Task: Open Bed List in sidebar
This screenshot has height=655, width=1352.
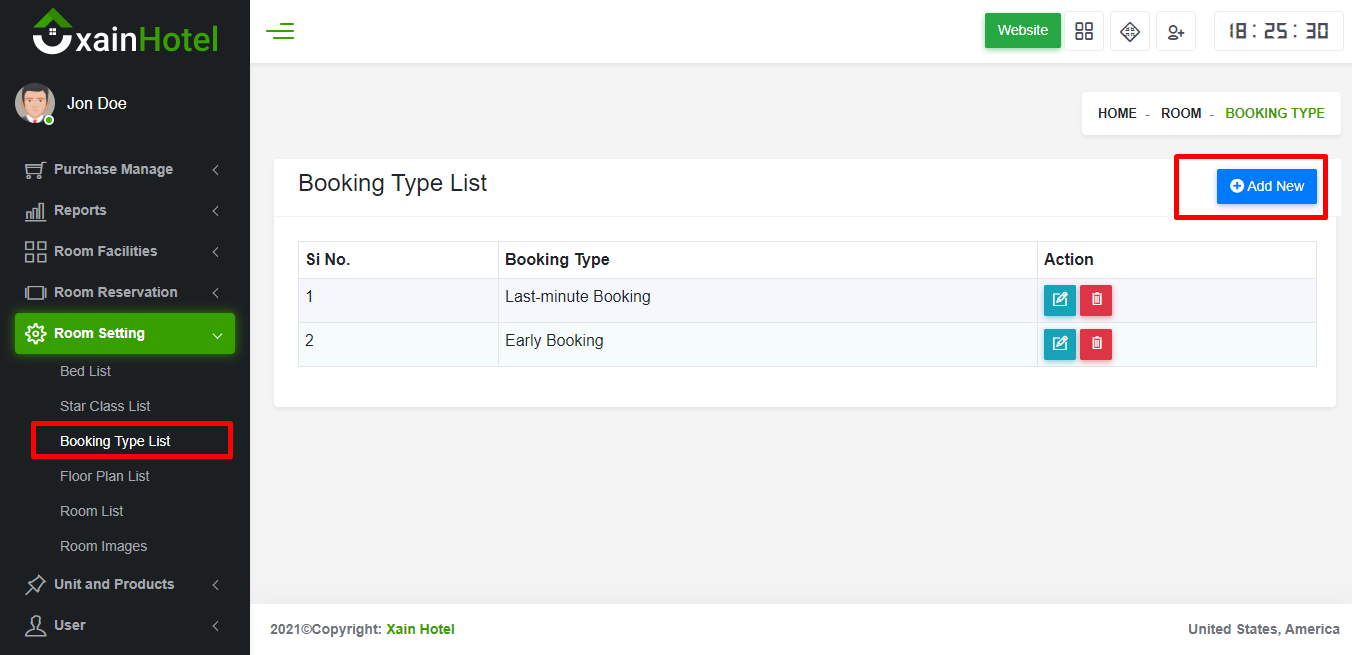Action: pos(85,372)
